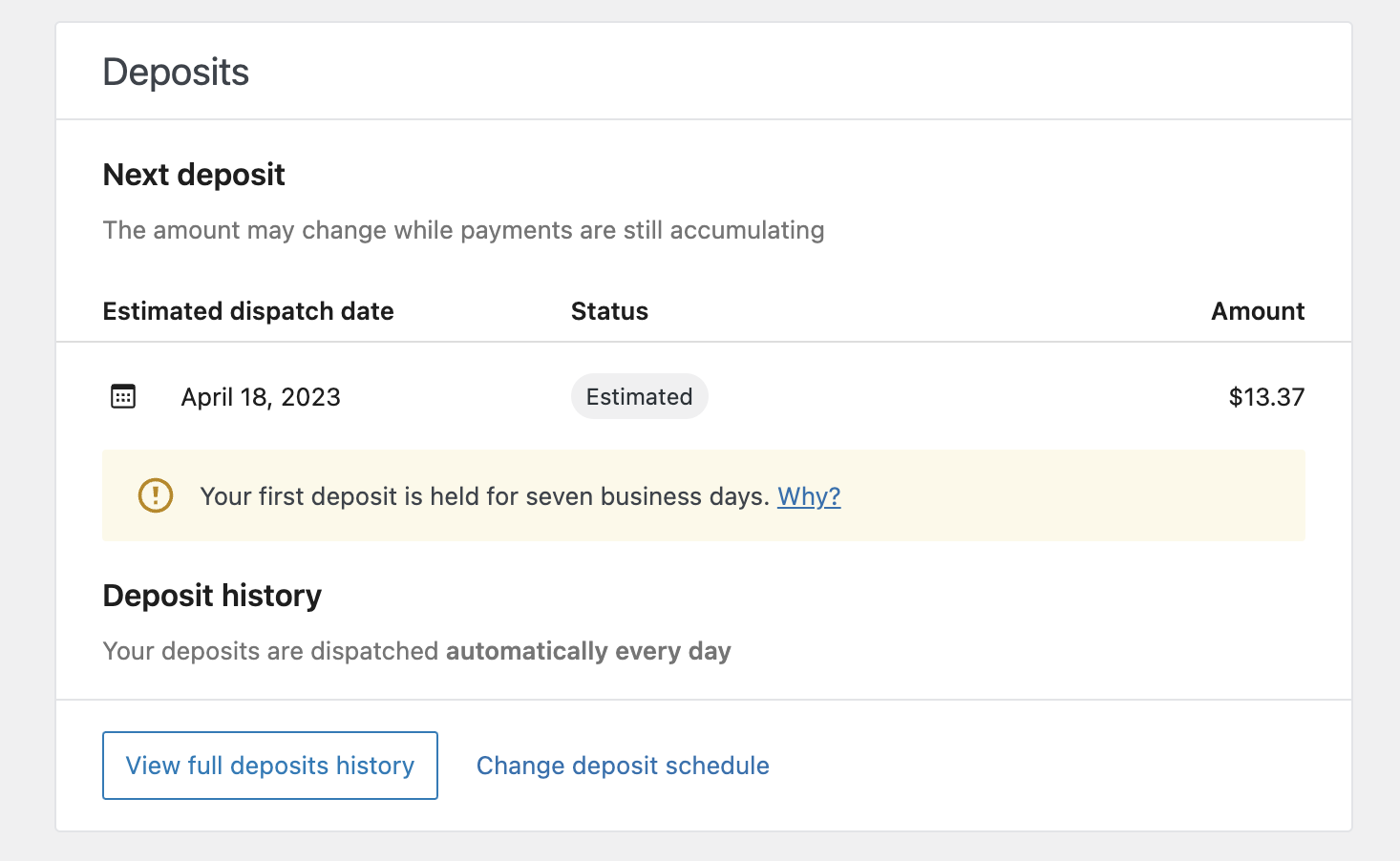Click the Deposits page title
Viewport: 1400px width, 861px height.
tap(176, 71)
